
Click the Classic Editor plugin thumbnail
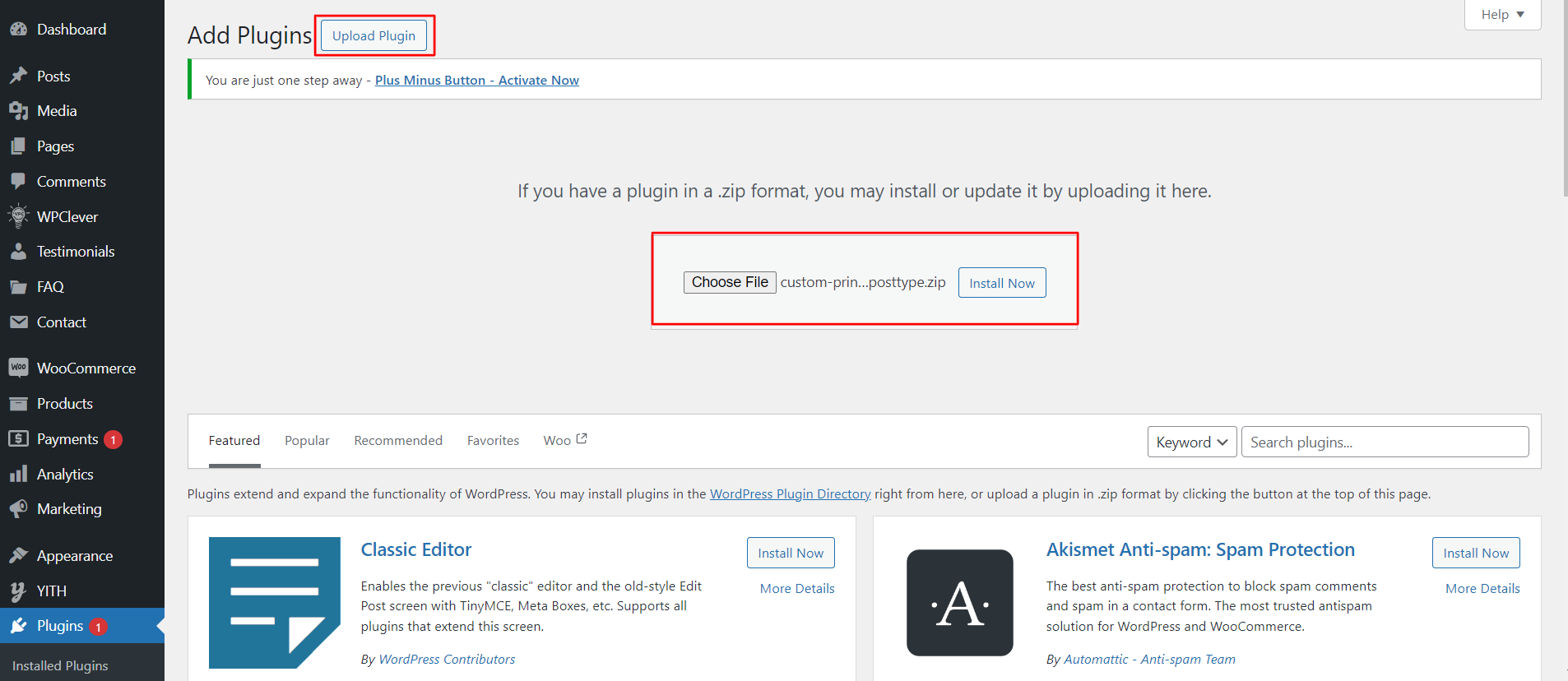click(275, 603)
